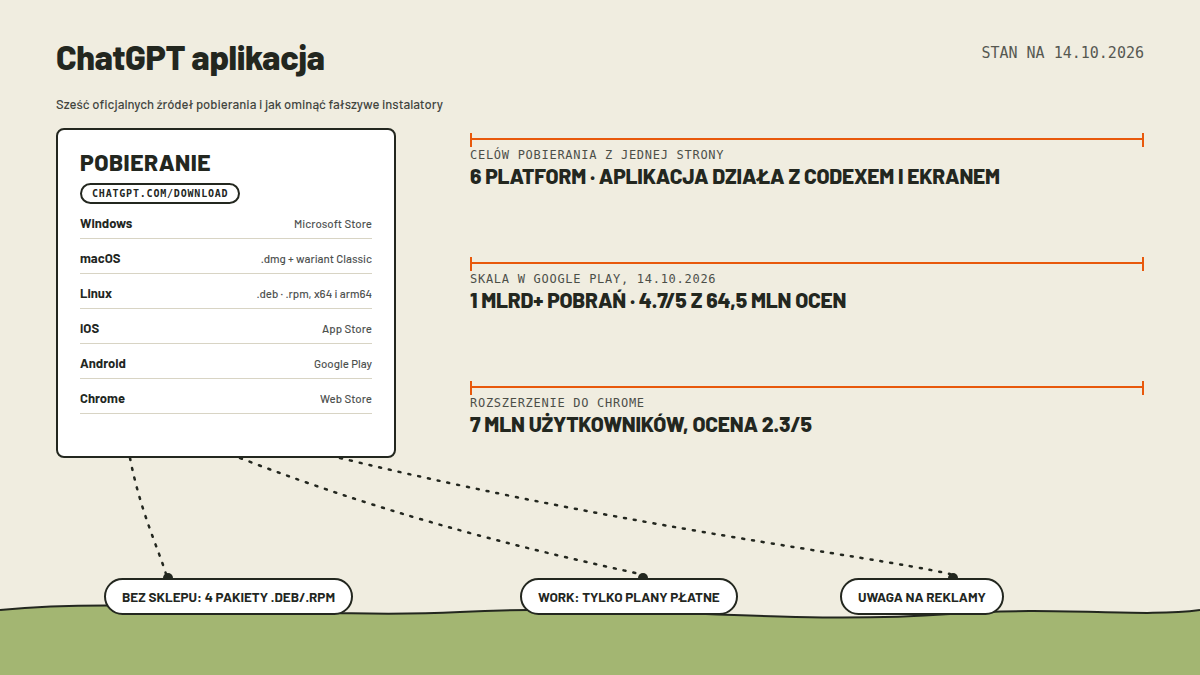The width and height of the screenshot is (1200, 675).
Task: Select the 'Linux' row label
Action: pos(96,294)
